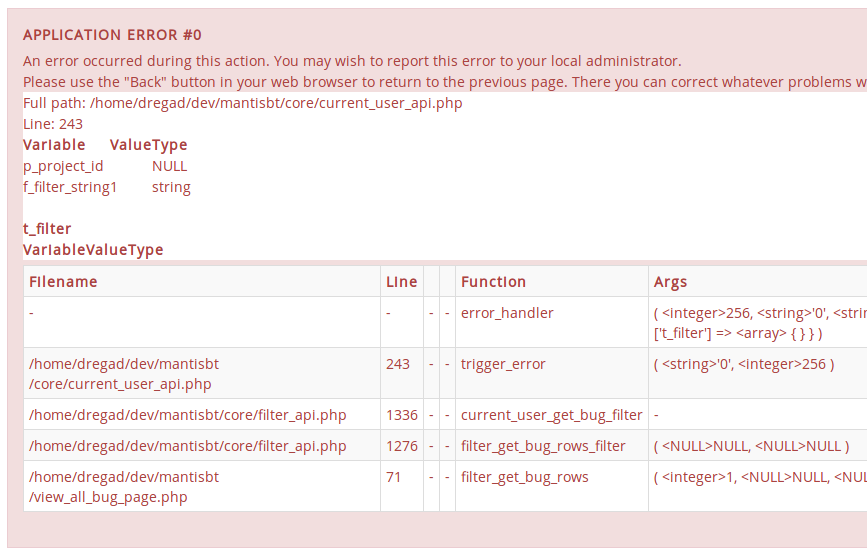This screenshot has height=559, width=867.
Task: Click the "Full path" text line
Action: tap(243, 103)
